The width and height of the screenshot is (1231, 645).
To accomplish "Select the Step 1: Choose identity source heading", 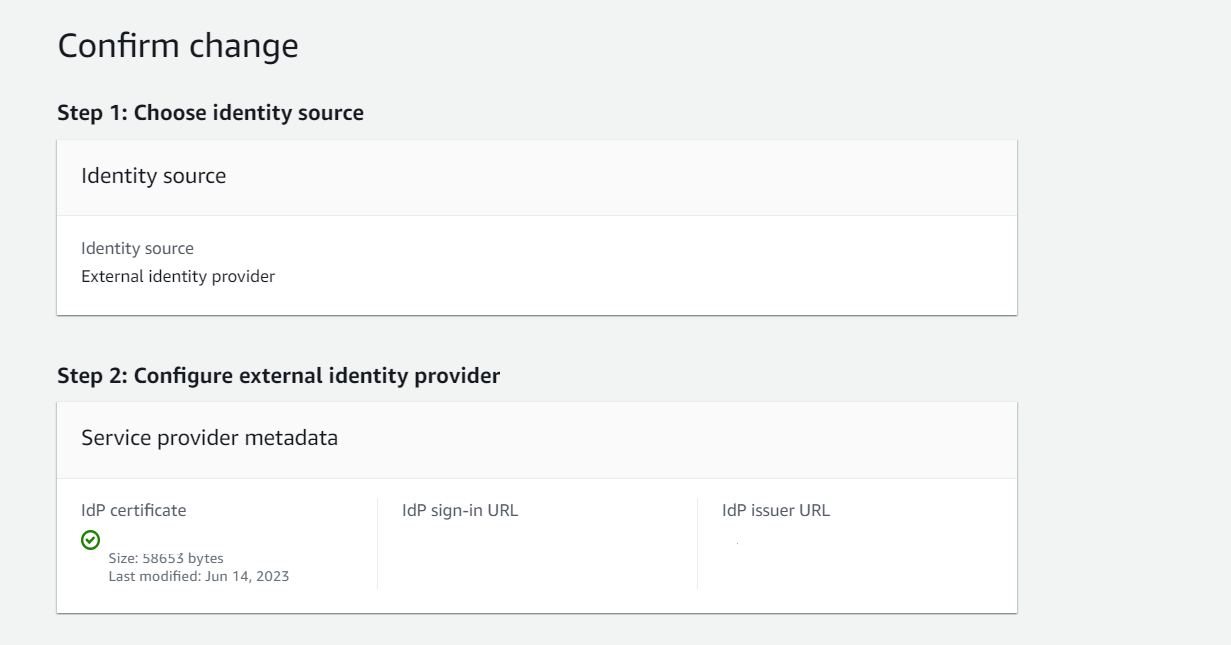I will point(210,113).
